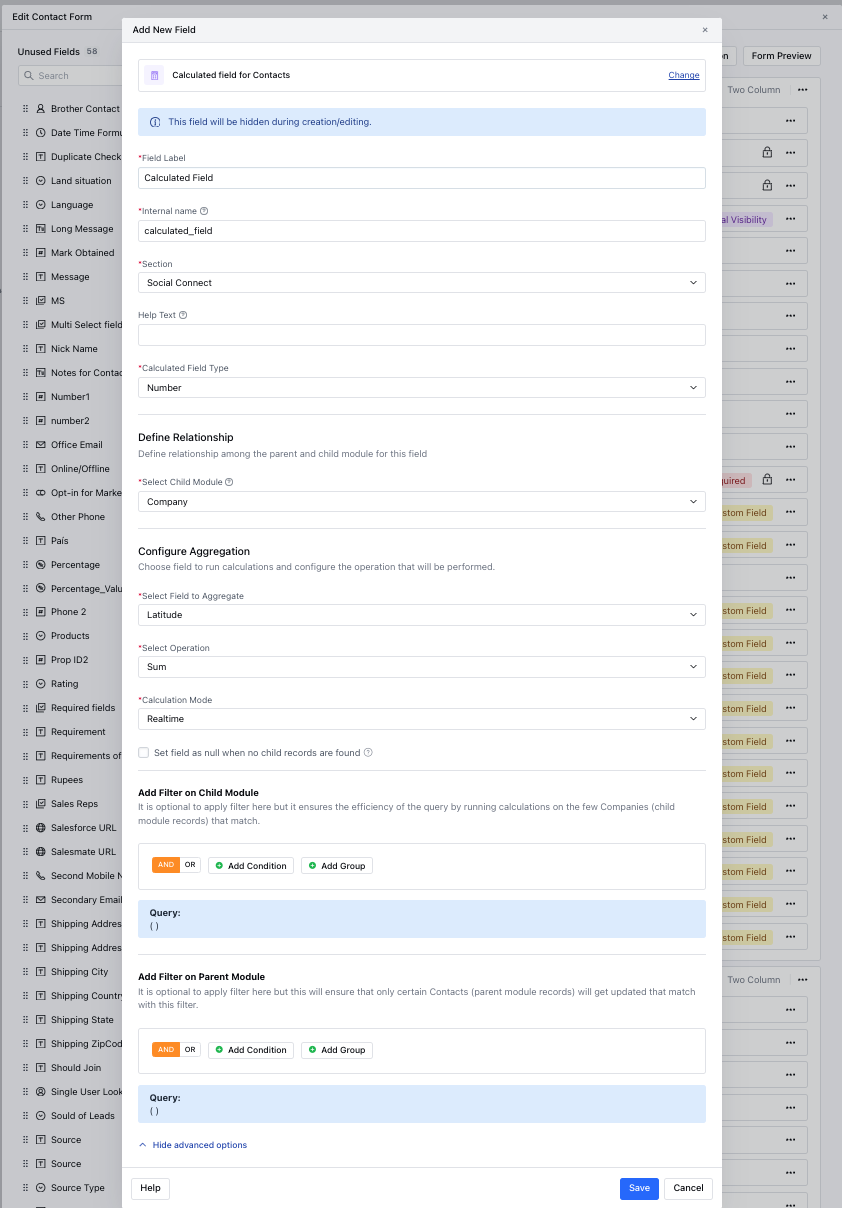
Task: Click the help icon next to Internal name
Action: click(204, 211)
